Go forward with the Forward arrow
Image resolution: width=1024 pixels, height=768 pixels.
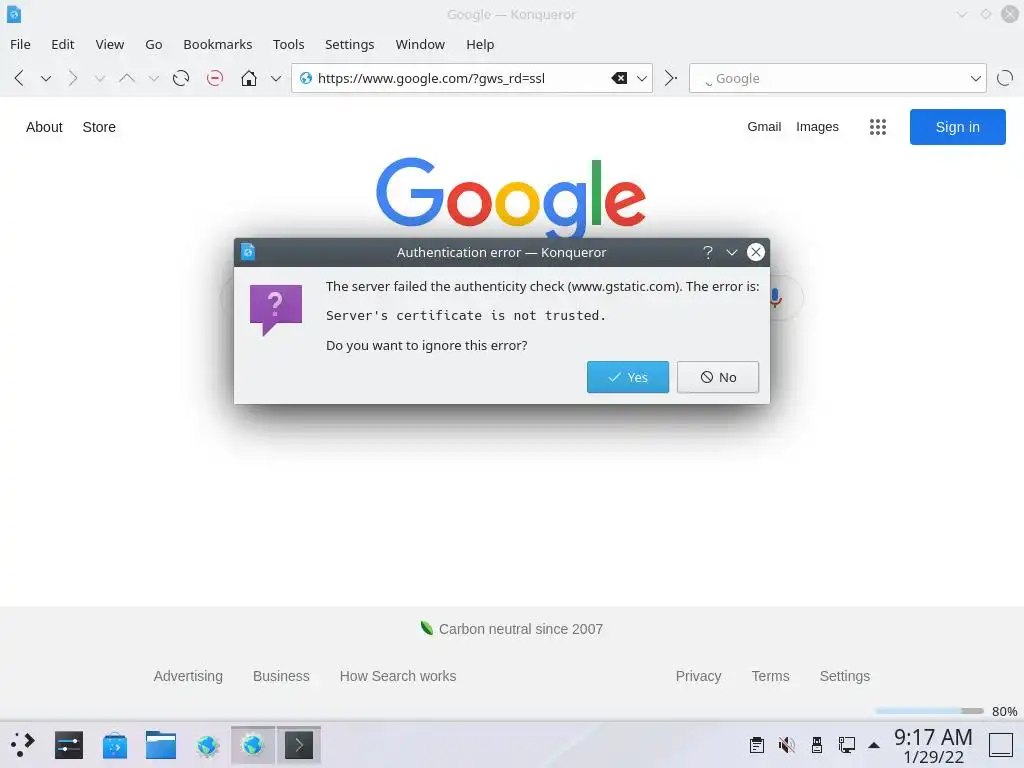pos(72,78)
